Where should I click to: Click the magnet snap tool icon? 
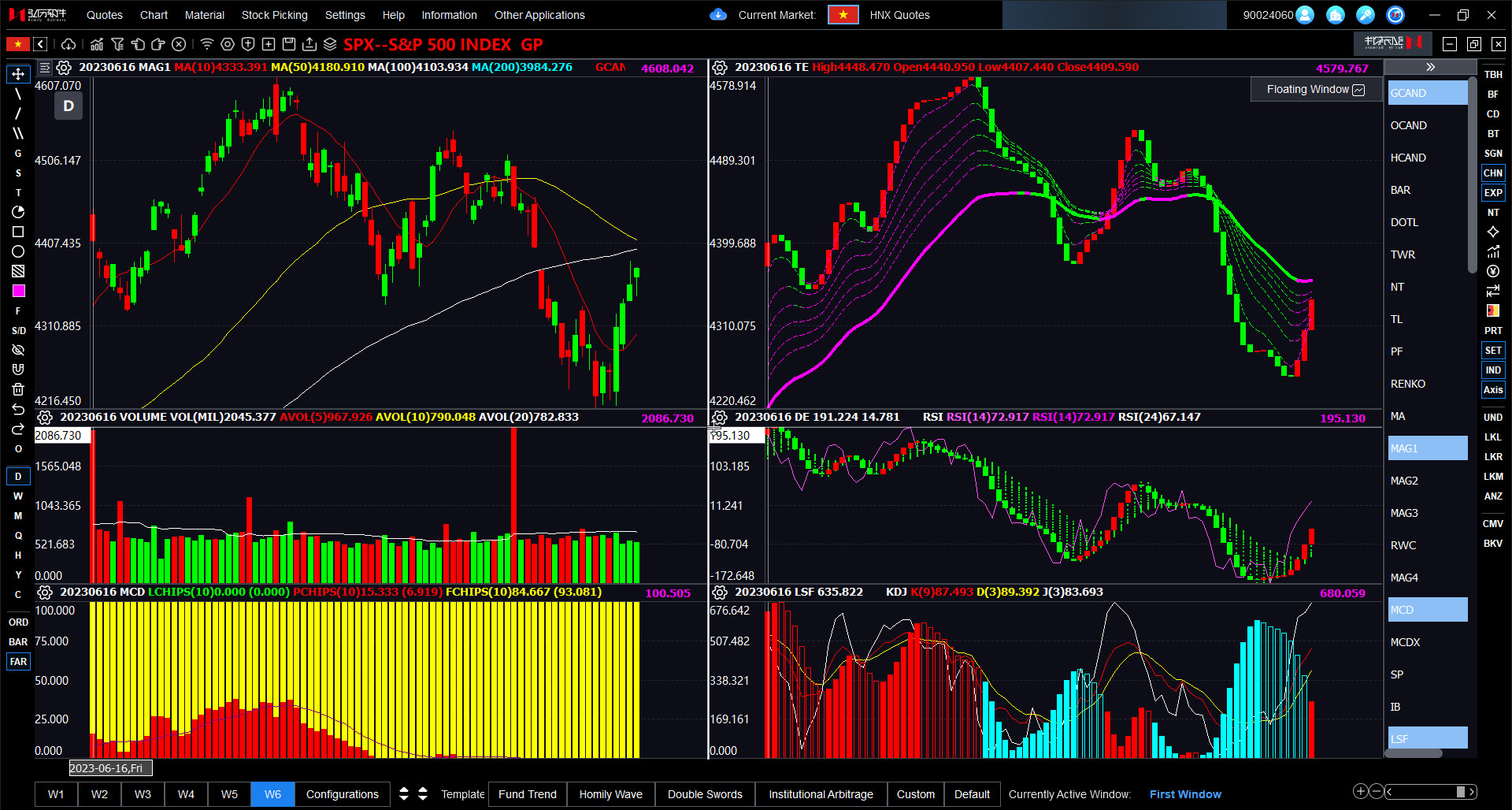pyautogui.click(x=18, y=370)
